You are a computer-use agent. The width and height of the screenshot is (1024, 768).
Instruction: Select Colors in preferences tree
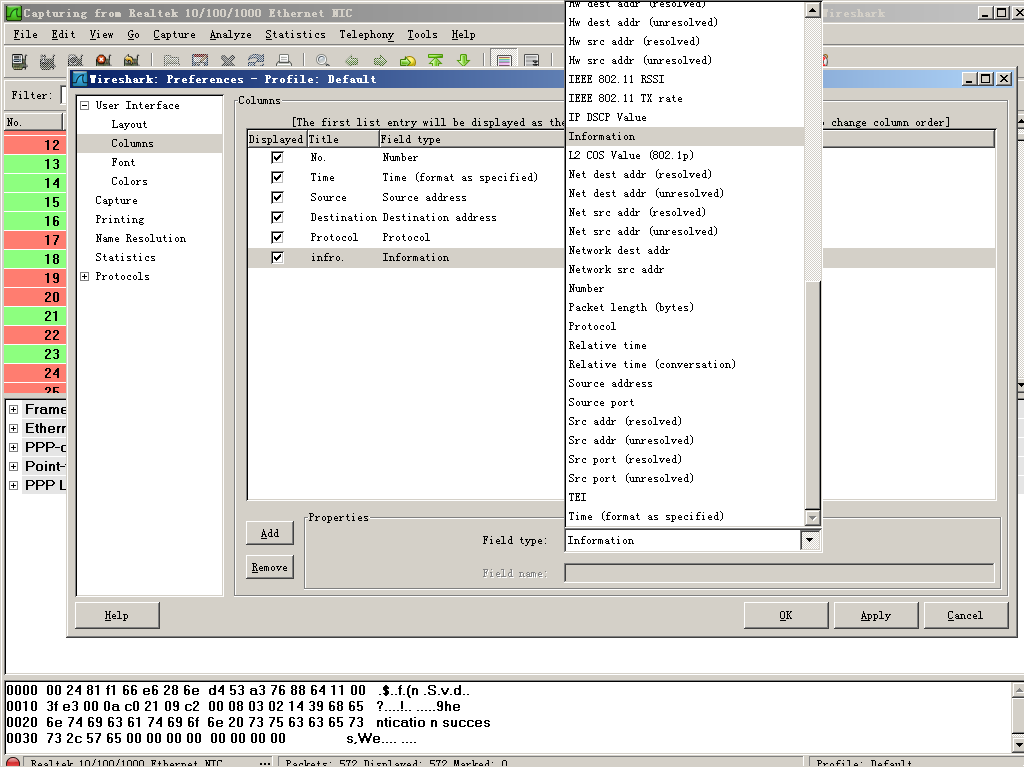[129, 181]
